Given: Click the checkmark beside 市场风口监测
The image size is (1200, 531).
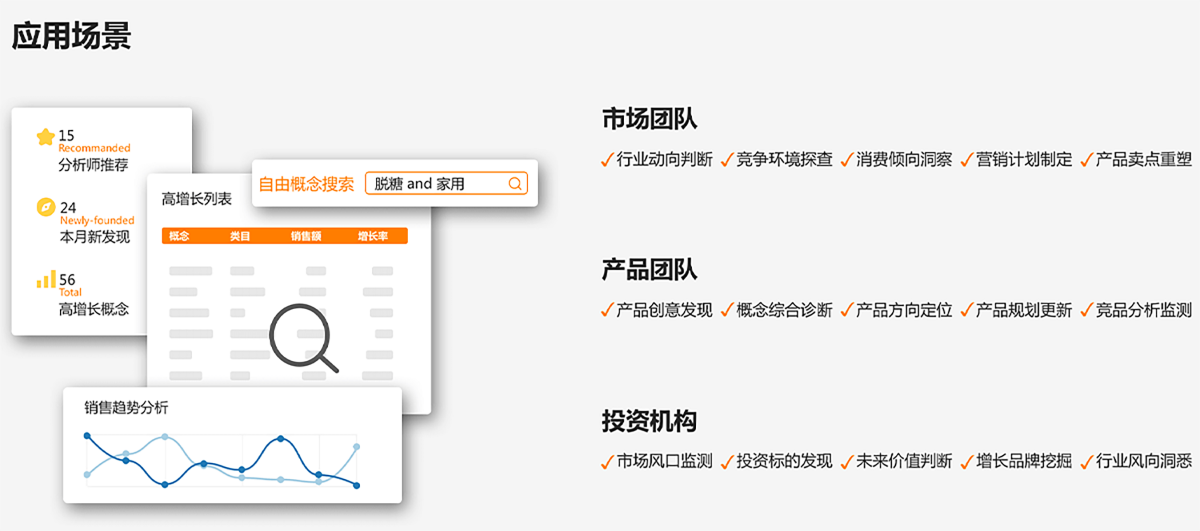Looking at the screenshot, I should coord(607,461).
